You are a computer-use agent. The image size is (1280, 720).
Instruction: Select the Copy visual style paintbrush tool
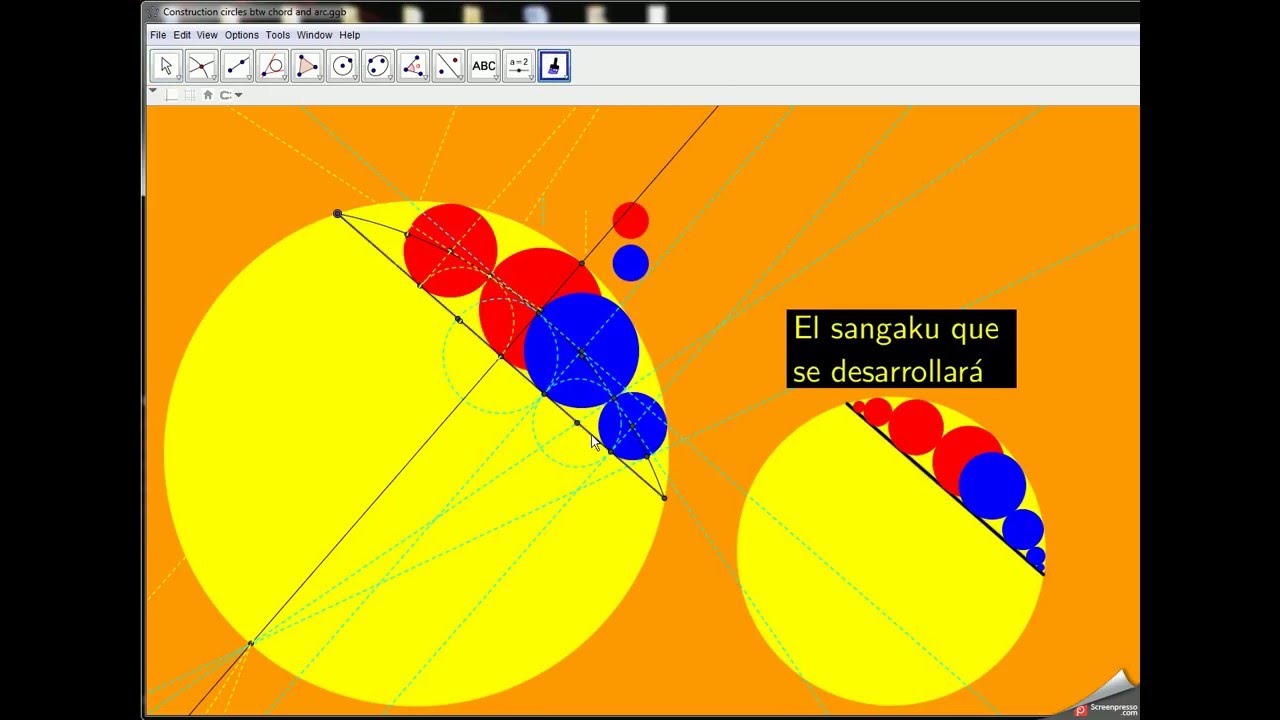click(x=554, y=66)
